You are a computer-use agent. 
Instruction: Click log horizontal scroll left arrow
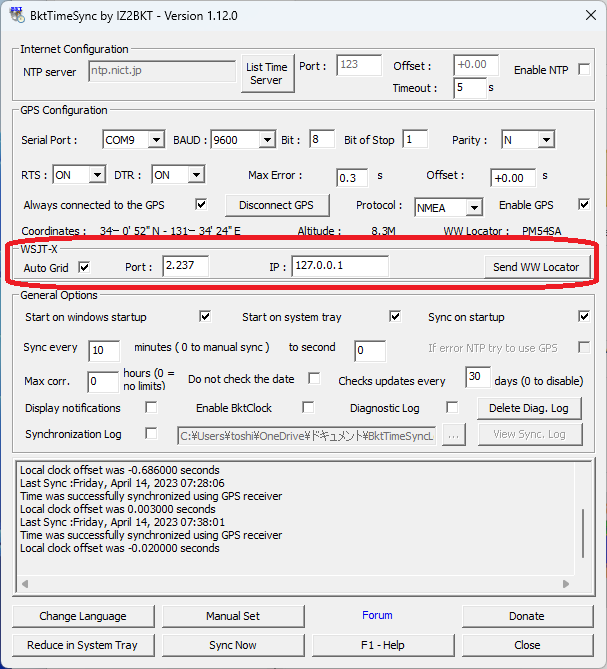point(25,584)
